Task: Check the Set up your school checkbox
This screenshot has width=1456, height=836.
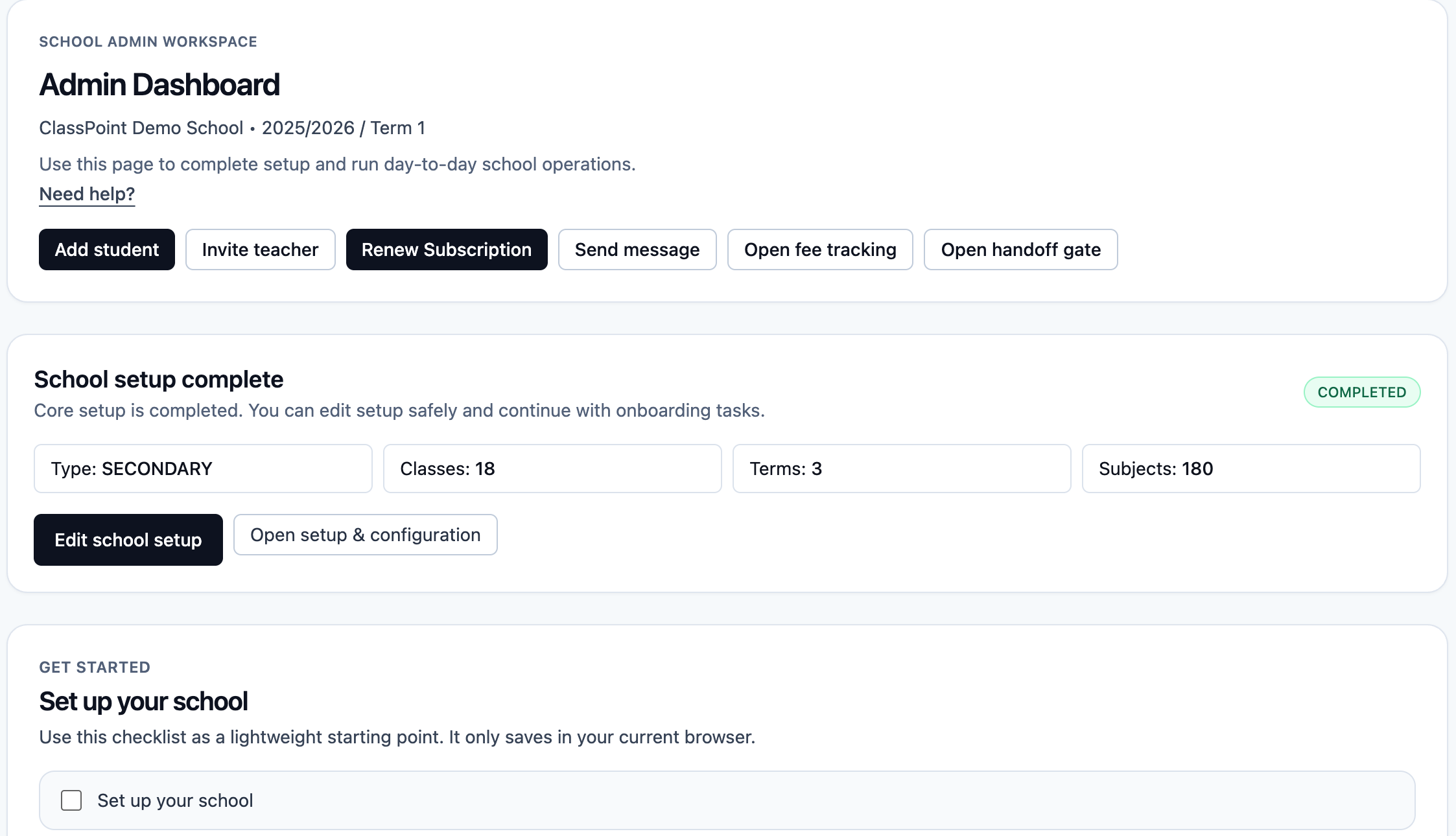Action: pyautogui.click(x=71, y=800)
